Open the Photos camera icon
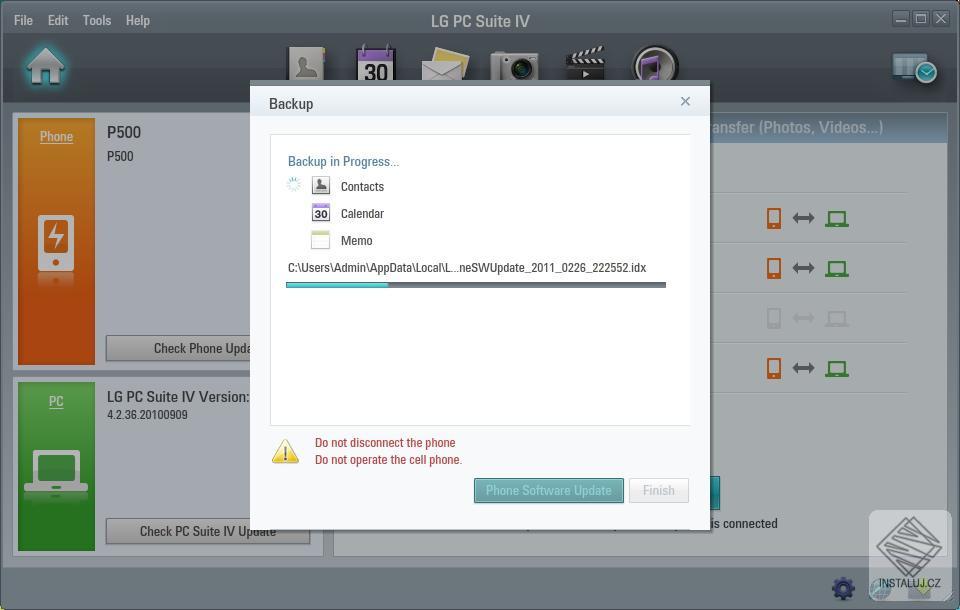Screen dimensions: 960x610 pos(514,66)
